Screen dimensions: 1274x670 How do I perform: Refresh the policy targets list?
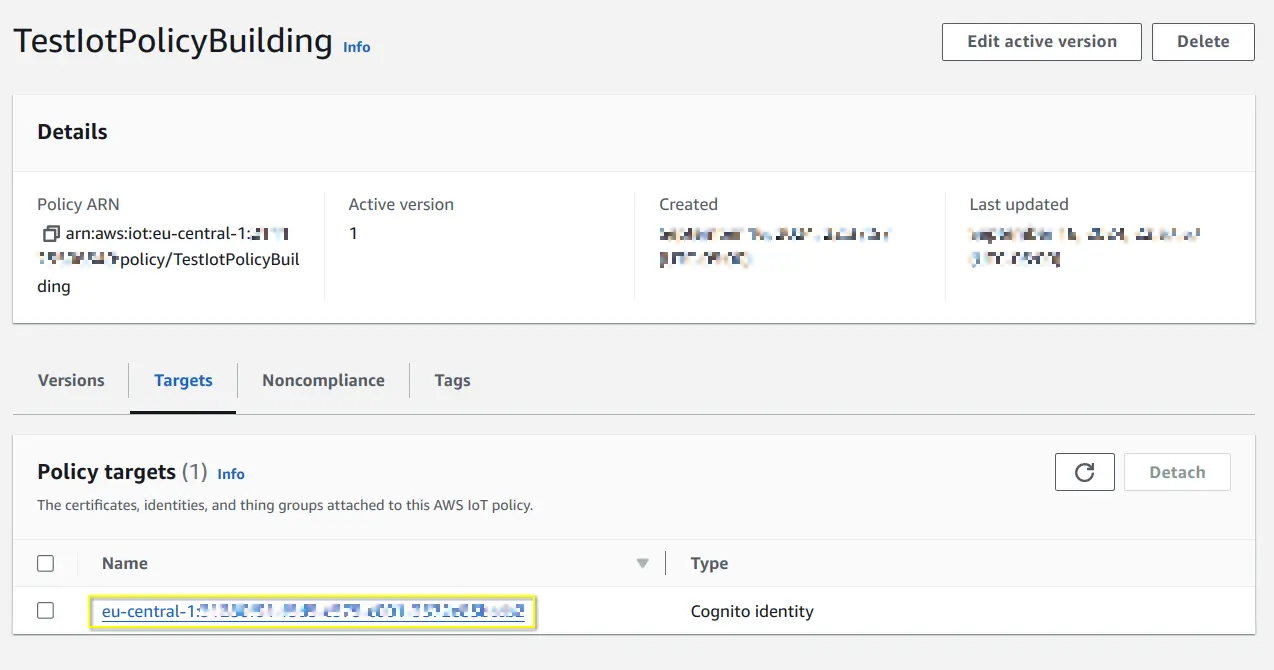[1084, 472]
